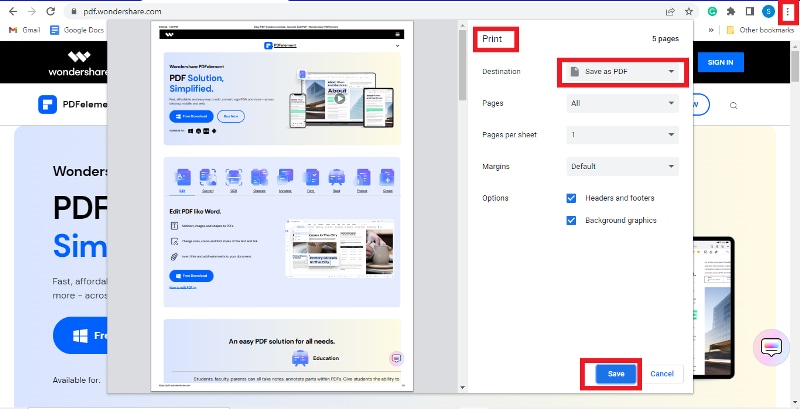Screen dimensions: 800x409
Task: Click the search magnifier icon on the website
Action: [x=734, y=106]
